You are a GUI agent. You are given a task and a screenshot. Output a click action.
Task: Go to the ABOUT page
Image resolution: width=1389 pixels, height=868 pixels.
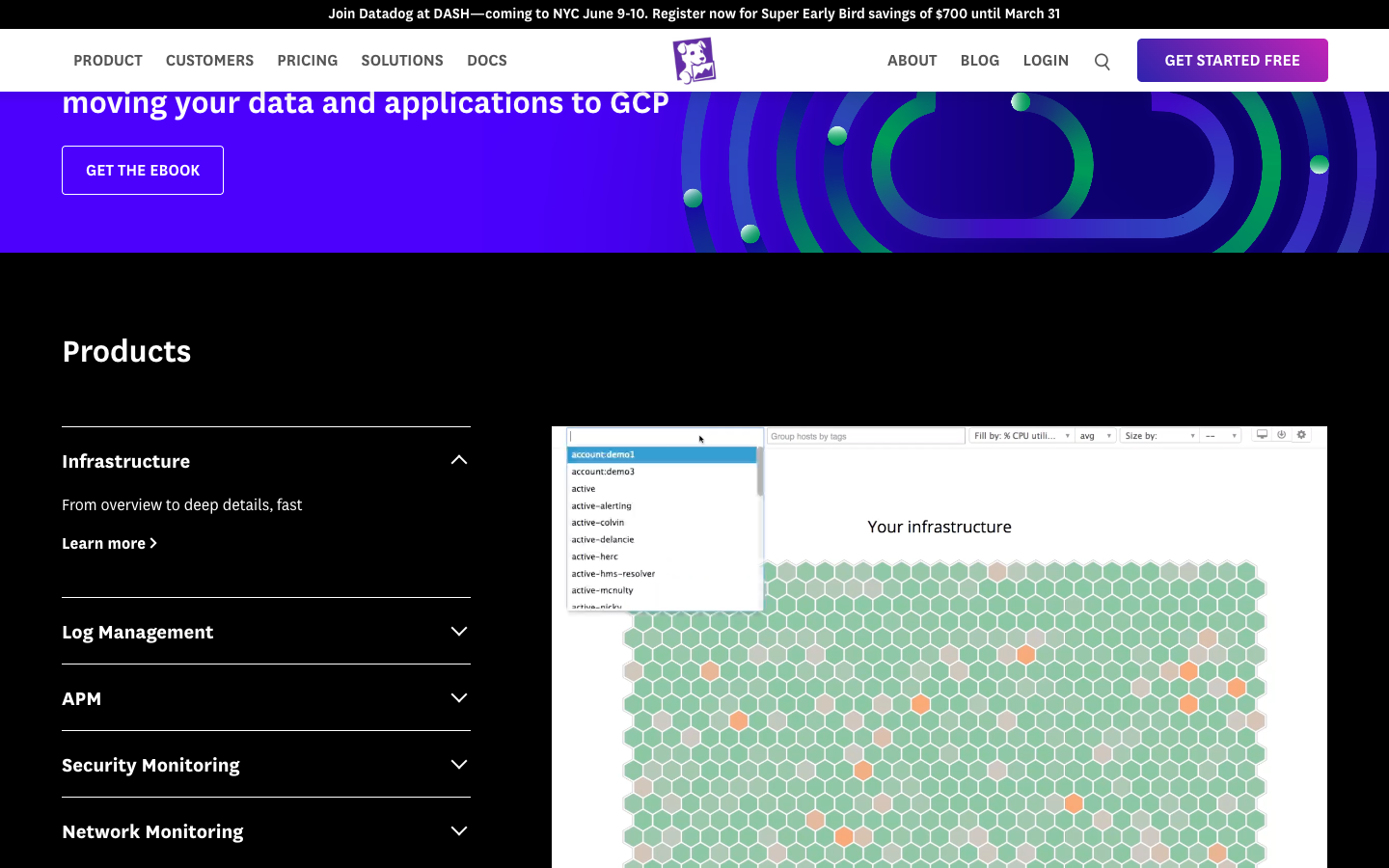[912, 60]
